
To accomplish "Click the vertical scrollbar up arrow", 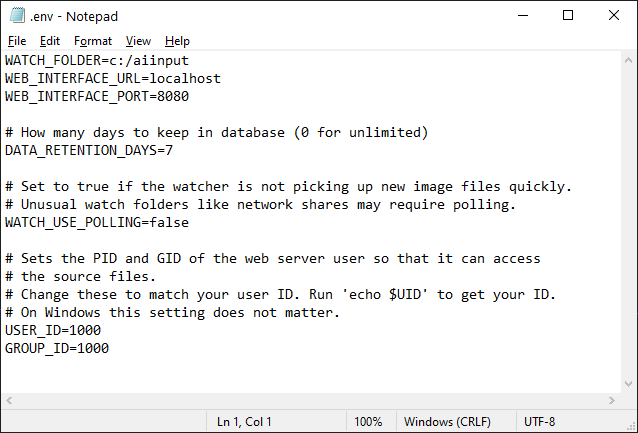I will pos(628,60).
